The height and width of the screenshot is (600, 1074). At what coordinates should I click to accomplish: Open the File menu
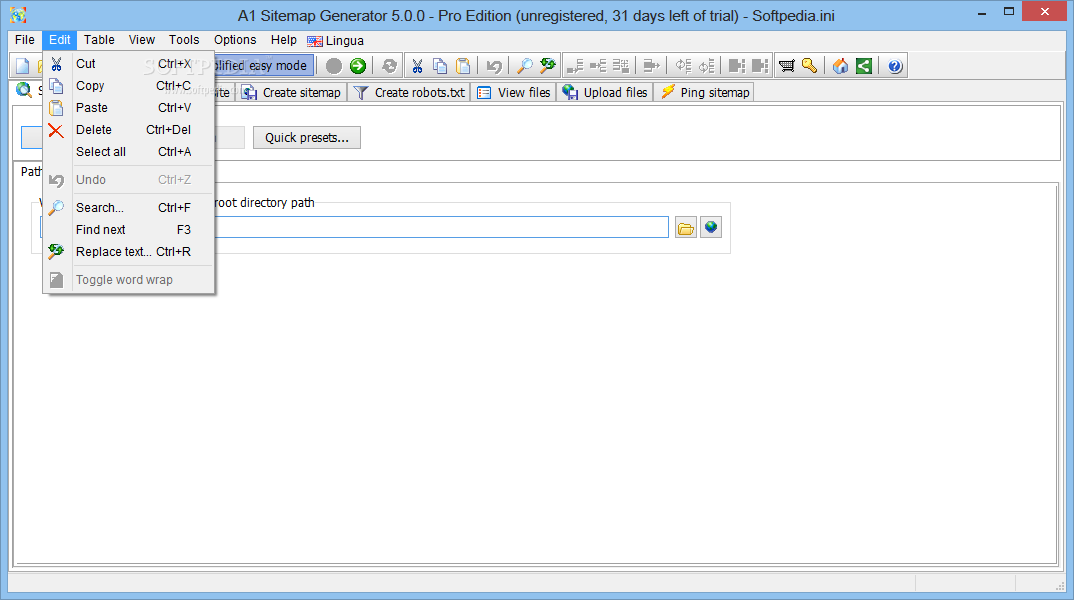click(25, 40)
